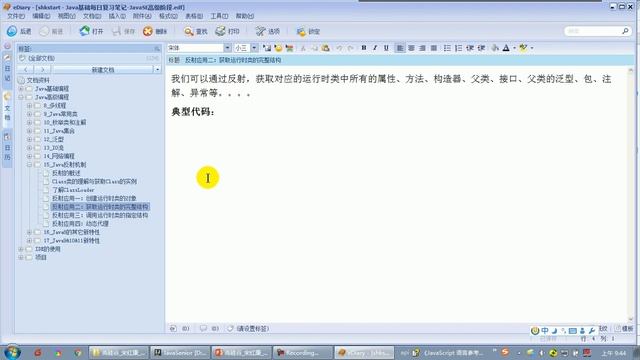Toggle italic formatting
Screen dimensions: 640x360
pyautogui.click(x=375, y=48)
